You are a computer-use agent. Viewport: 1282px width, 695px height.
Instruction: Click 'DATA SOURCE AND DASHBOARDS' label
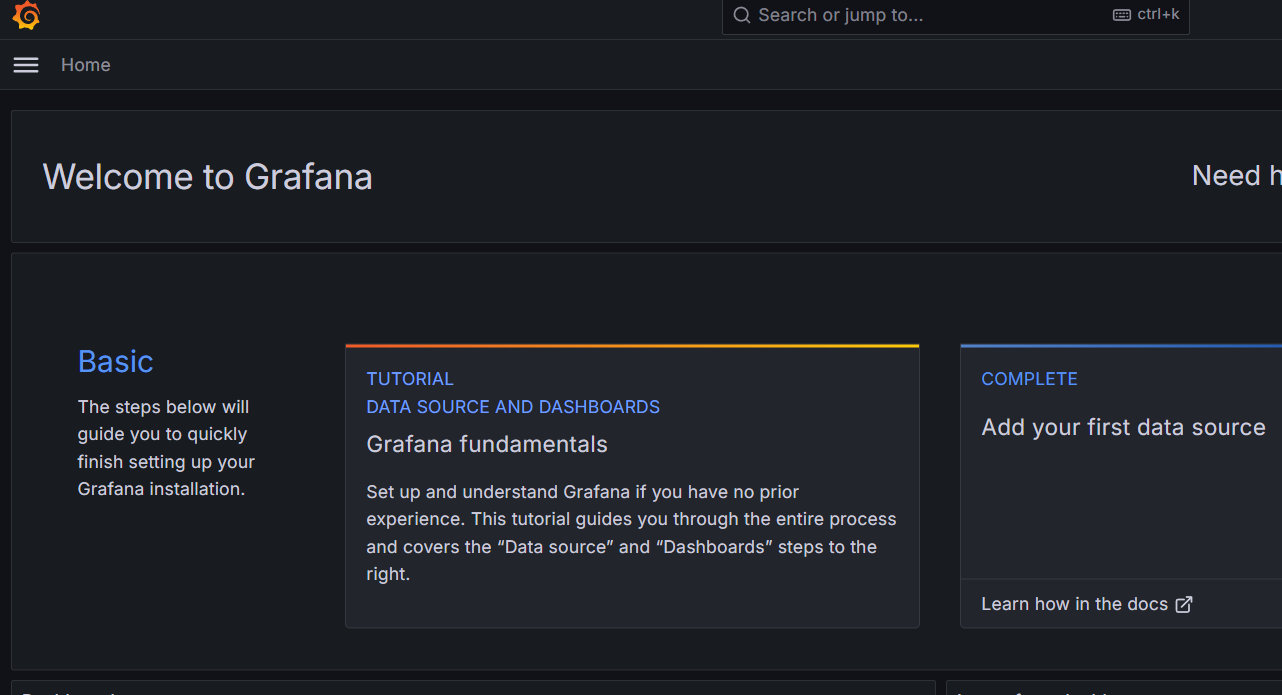(x=513, y=407)
